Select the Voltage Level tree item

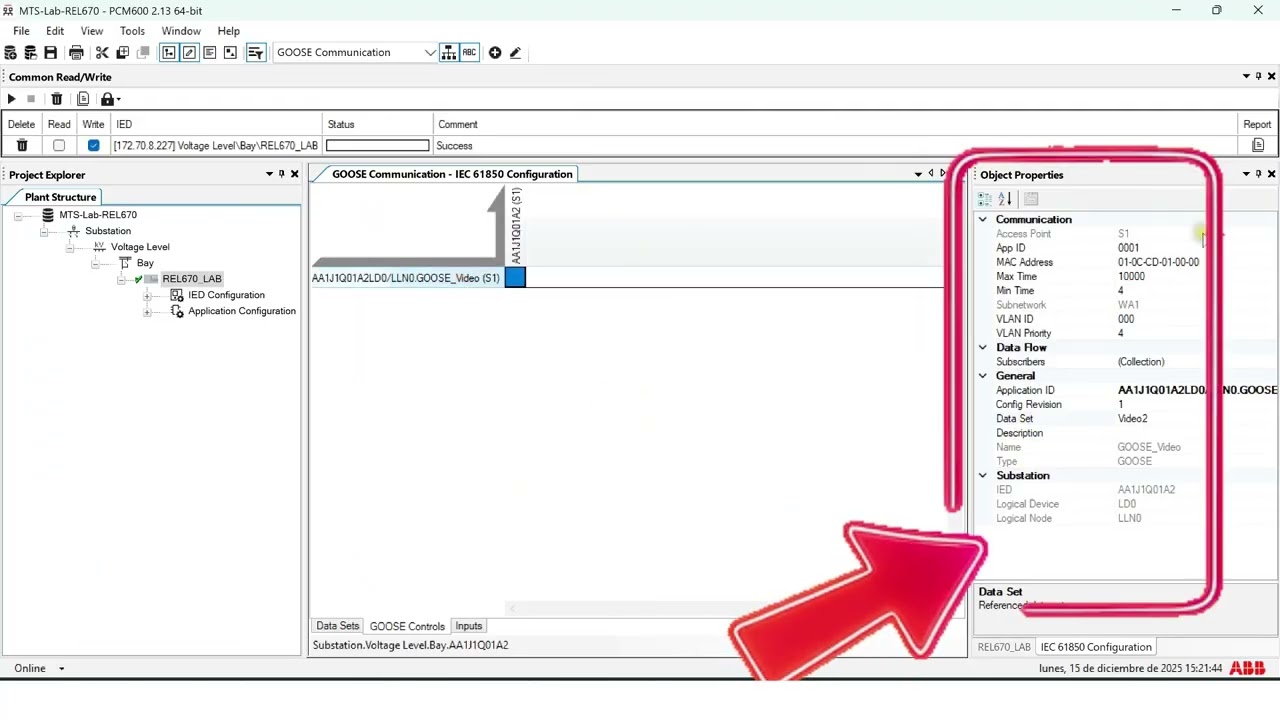pyautogui.click(x=140, y=247)
